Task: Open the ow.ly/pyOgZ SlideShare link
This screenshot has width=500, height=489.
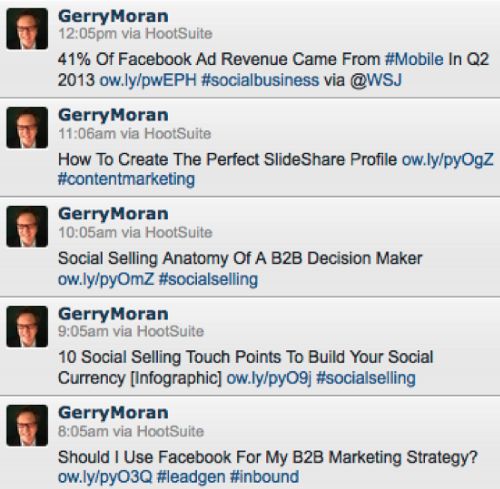Action: [x=448, y=160]
